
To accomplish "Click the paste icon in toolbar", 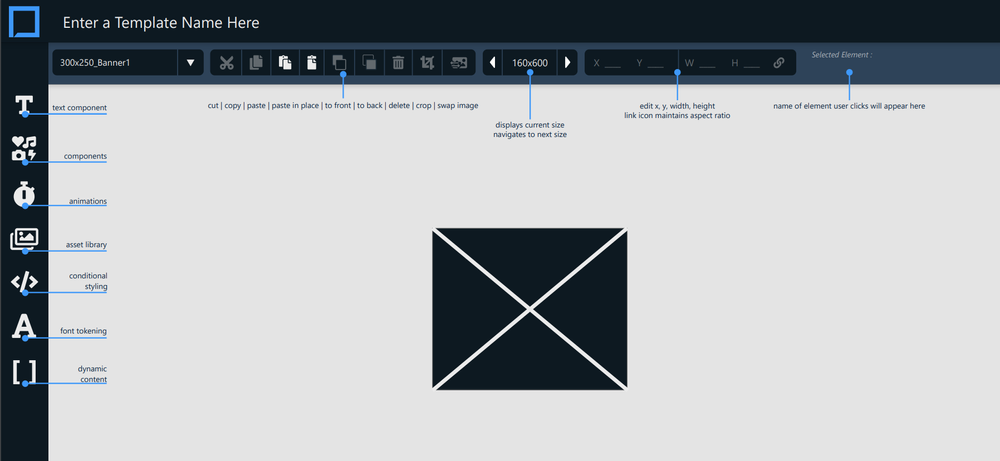I will pos(285,62).
